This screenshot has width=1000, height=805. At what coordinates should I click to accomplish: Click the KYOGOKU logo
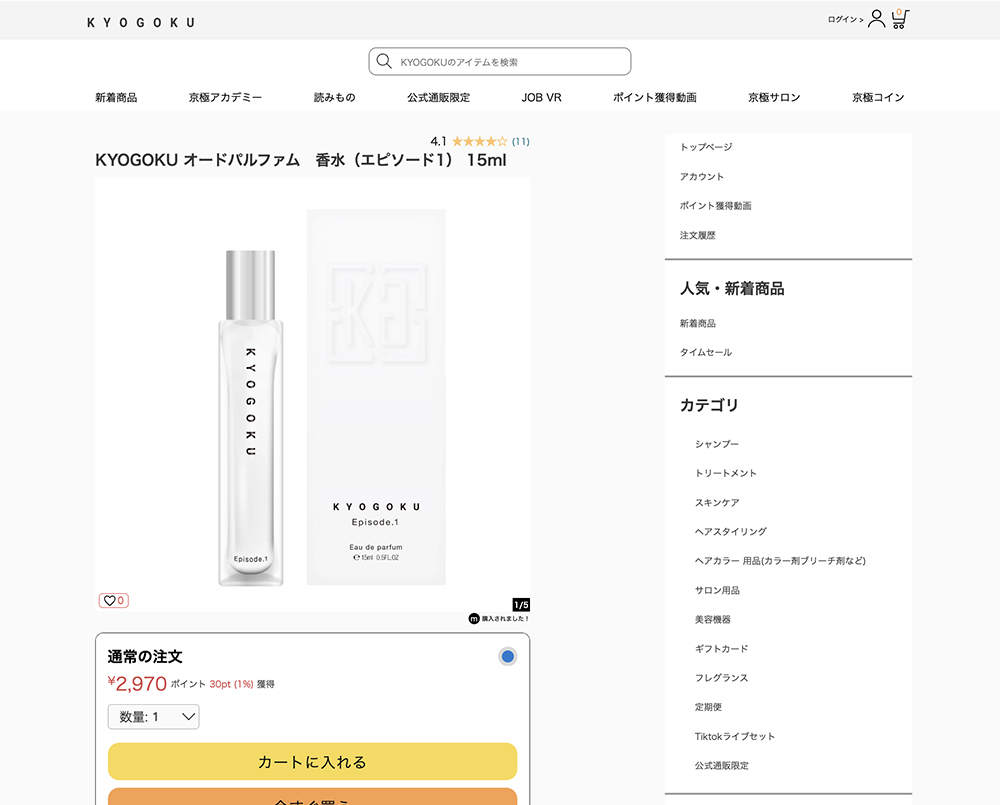(x=141, y=22)
